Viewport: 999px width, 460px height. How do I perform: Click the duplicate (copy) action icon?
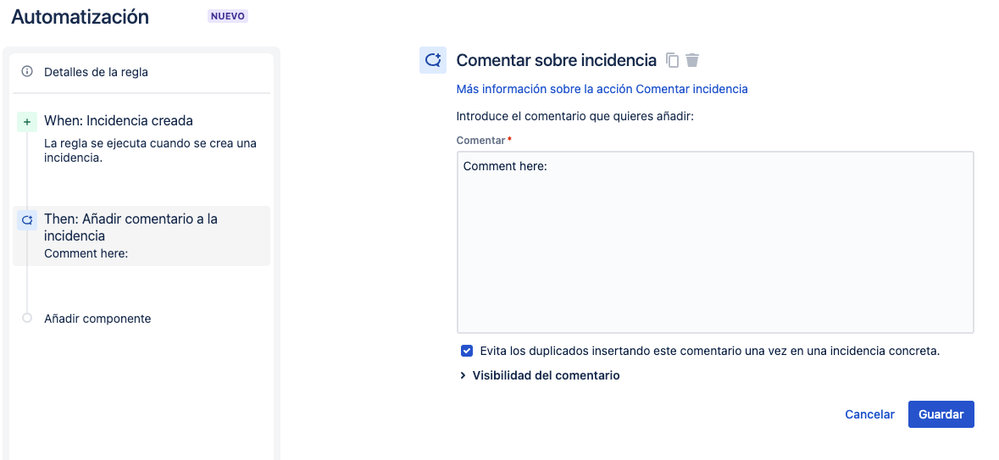[x=672, y=61]
